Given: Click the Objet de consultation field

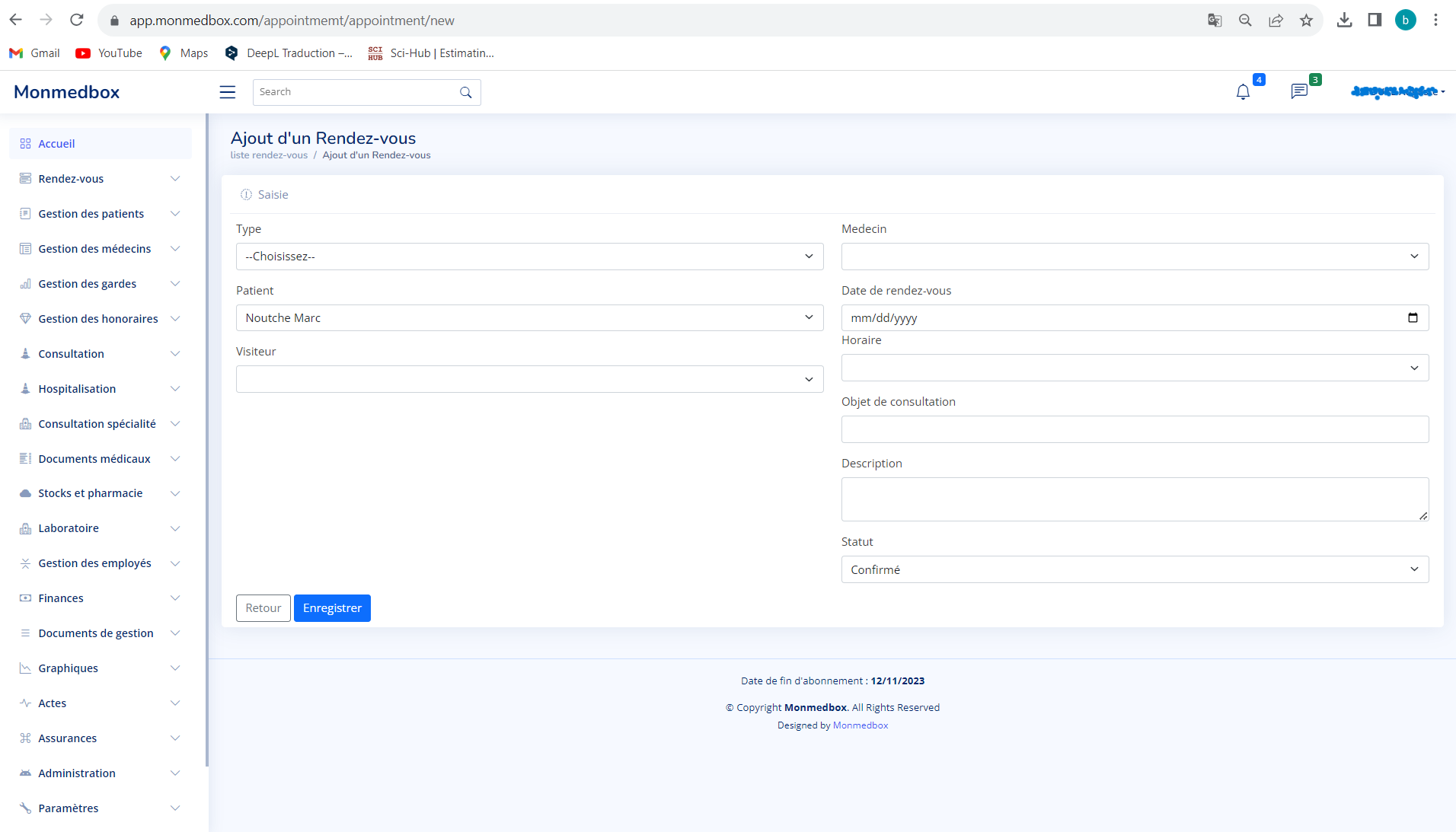Looking at the screenshot, I should pyautogui.click(x=1135, y=429).
